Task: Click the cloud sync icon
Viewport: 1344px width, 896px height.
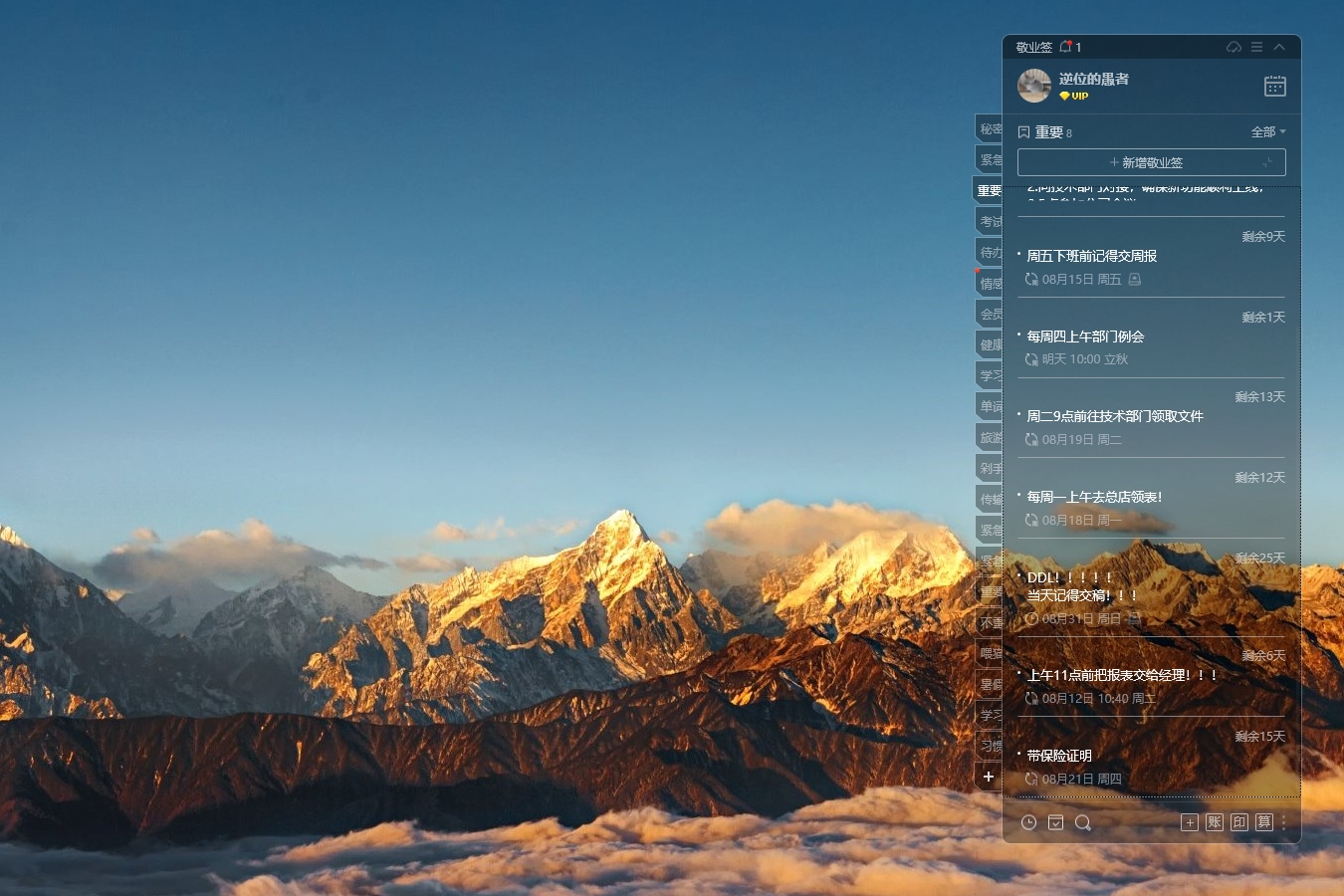Action: click(x=1233, y=47)
